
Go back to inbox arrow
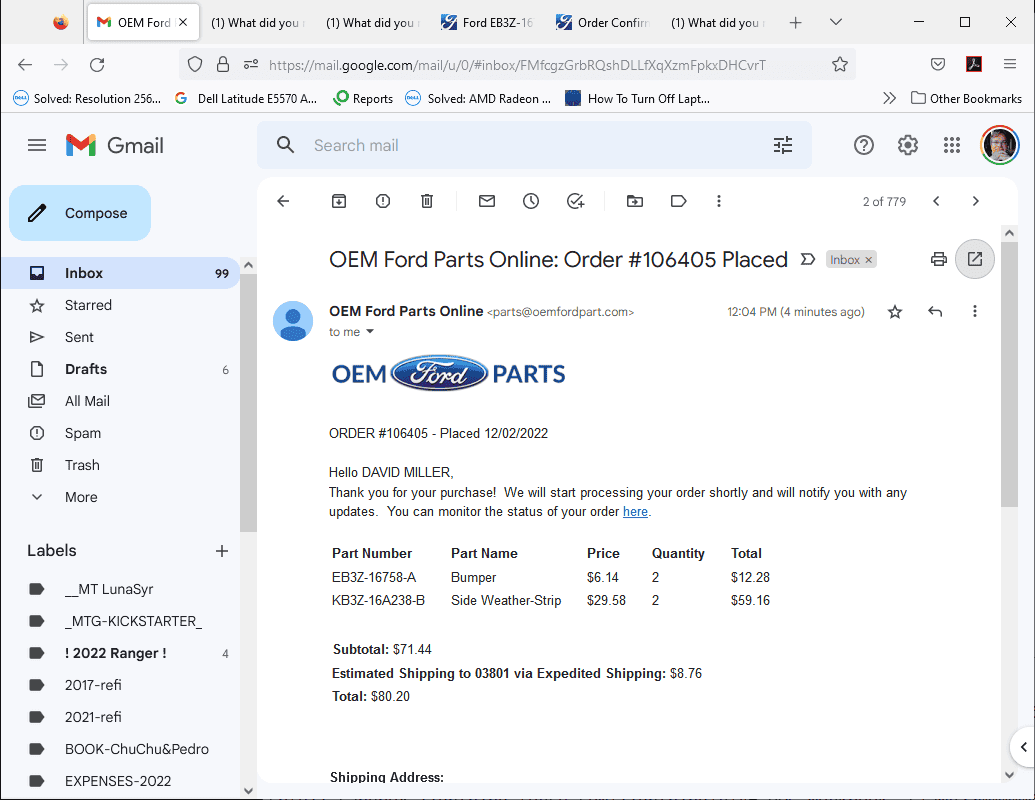click(x=283, y=201)
